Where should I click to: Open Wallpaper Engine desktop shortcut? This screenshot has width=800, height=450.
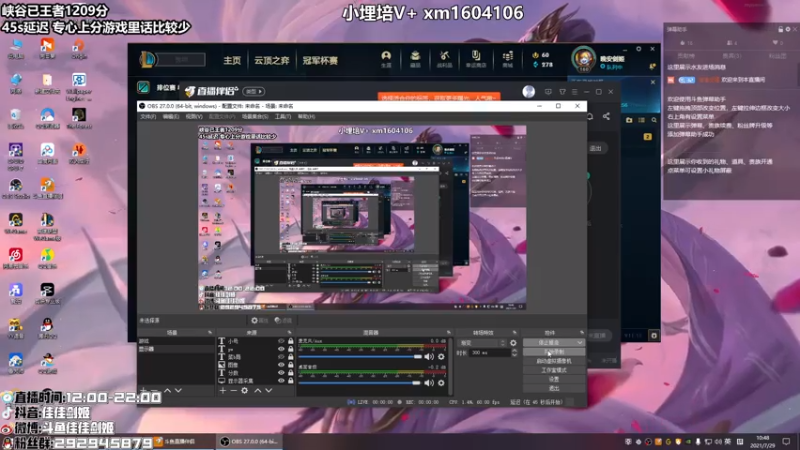pyautogui.click(x=79, y=87)
